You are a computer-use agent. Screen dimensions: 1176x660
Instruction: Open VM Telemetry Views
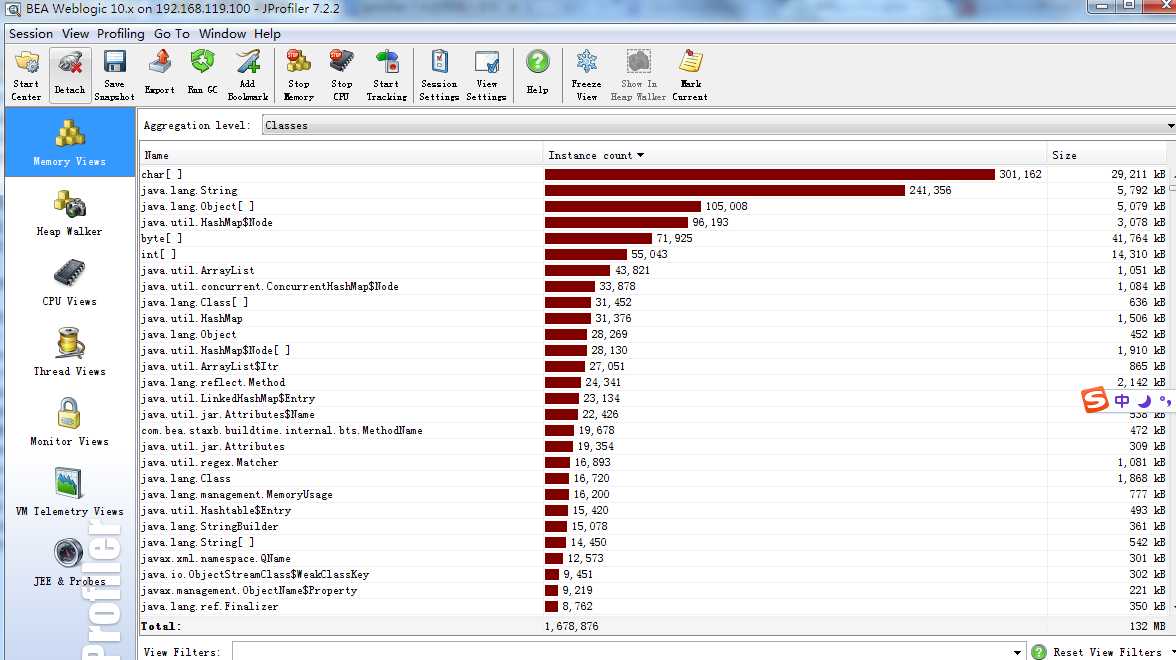click(68, 492)
